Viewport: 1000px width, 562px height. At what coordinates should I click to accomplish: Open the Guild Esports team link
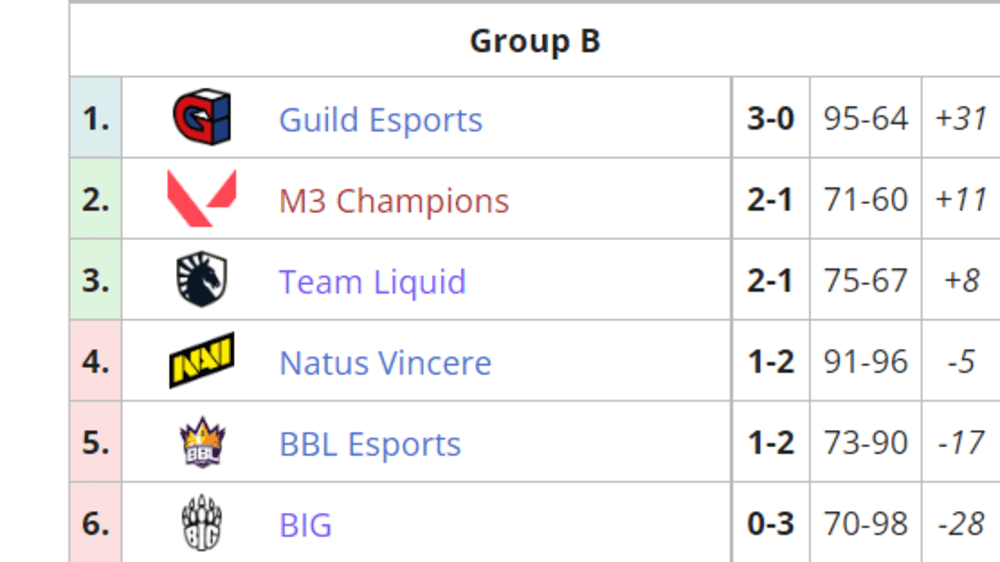click(x=381, y=119)
